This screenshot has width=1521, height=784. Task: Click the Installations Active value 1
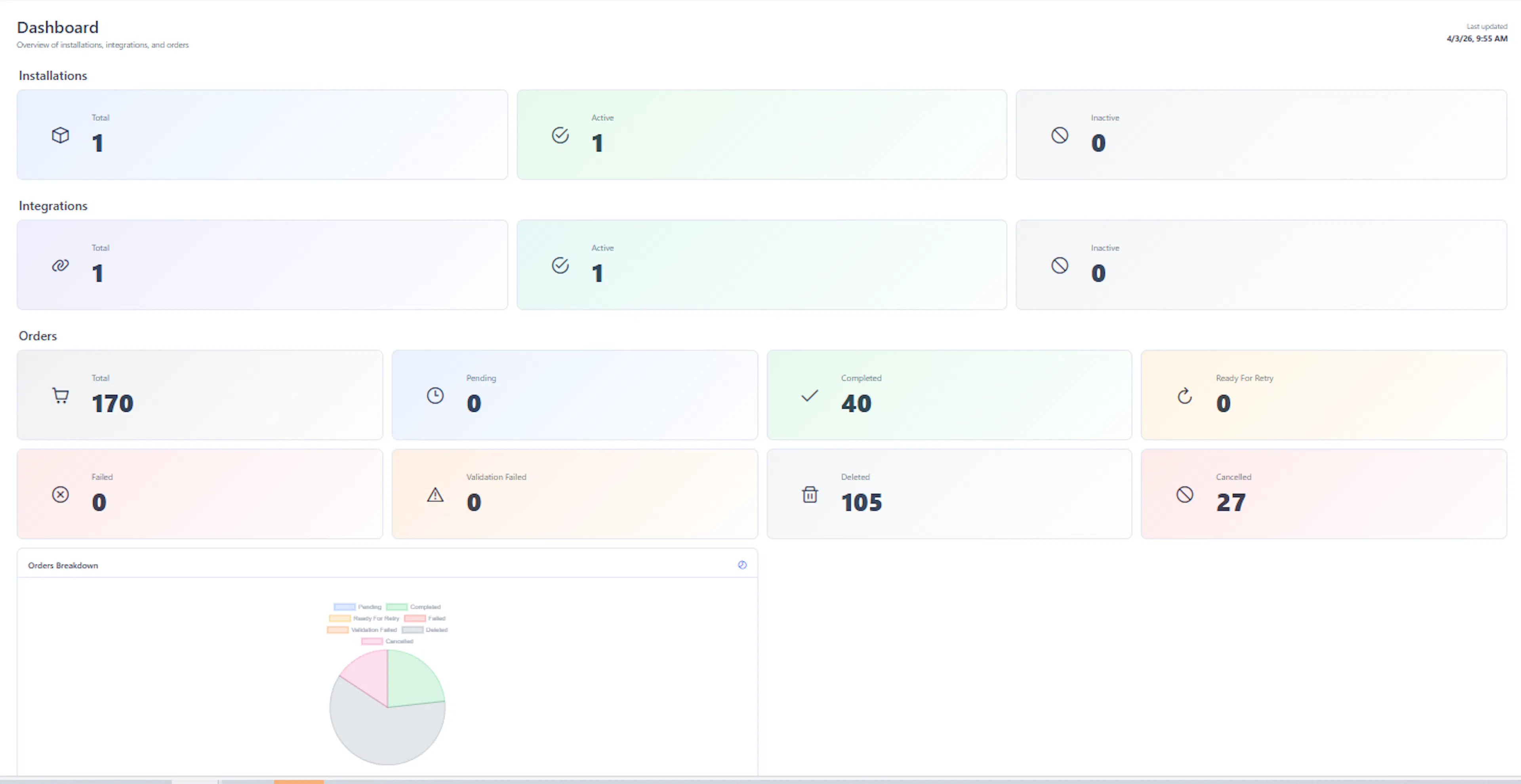[x=598, y=143]
